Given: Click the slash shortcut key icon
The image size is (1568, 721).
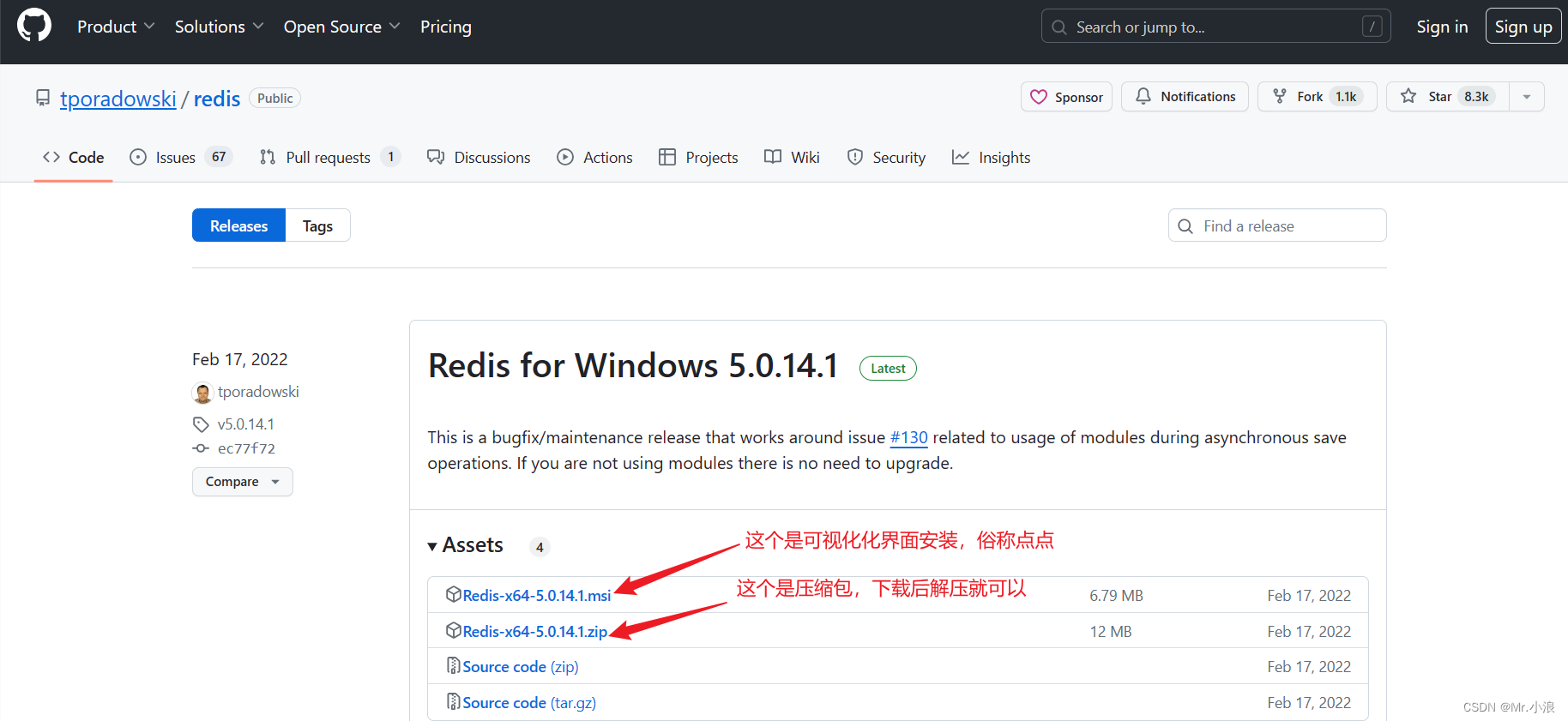Looking at the screenshot, I should click(1372, 27).
